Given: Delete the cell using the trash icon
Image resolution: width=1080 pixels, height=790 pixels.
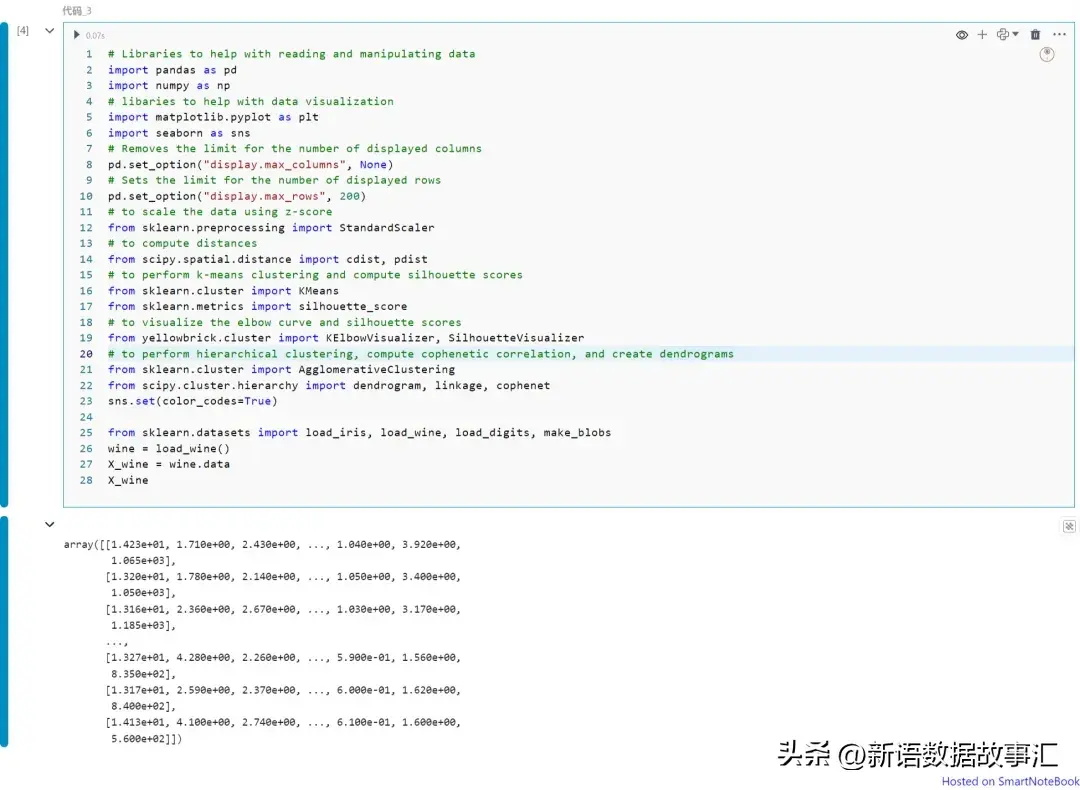Looking at the screenshot, I should click(x=1035, y=34).
